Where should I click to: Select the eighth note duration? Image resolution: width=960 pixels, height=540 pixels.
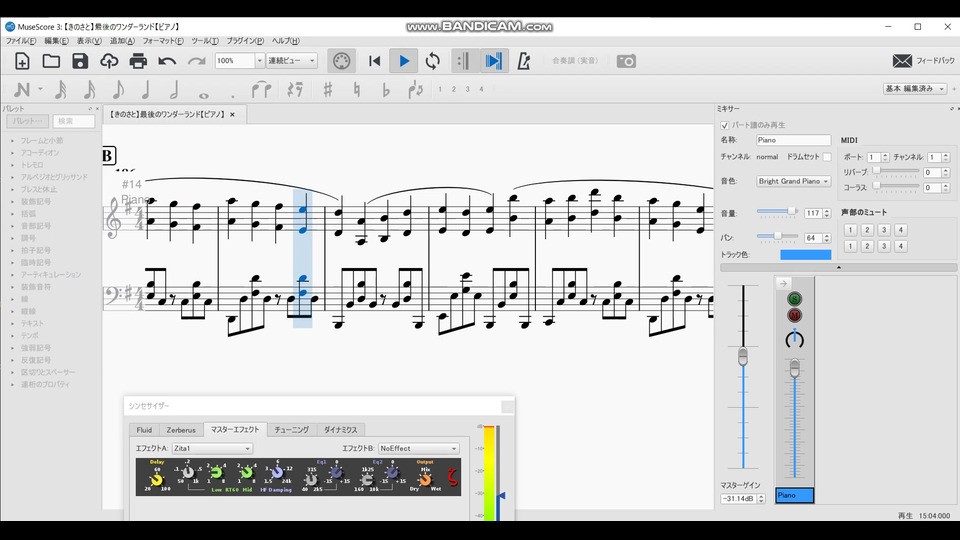(118, 90)
